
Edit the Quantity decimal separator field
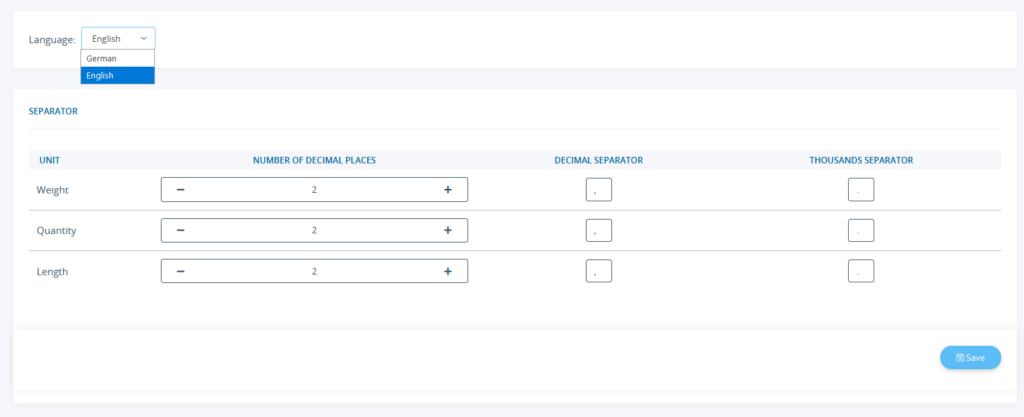(x=599, y=230)
